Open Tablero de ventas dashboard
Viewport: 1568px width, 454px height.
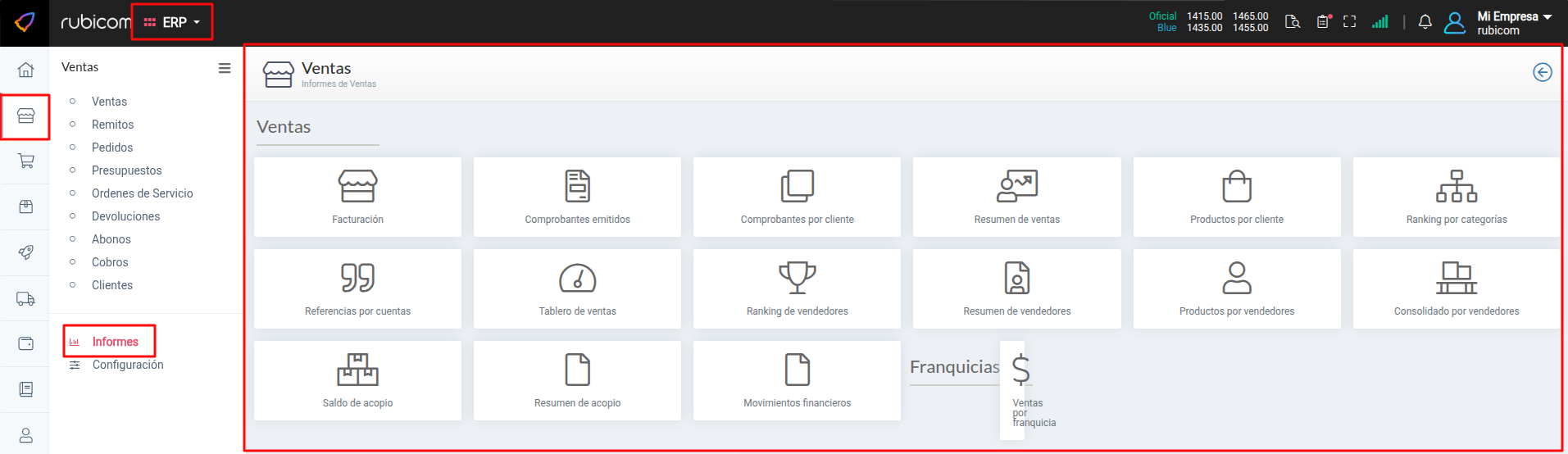click(577, 288)
